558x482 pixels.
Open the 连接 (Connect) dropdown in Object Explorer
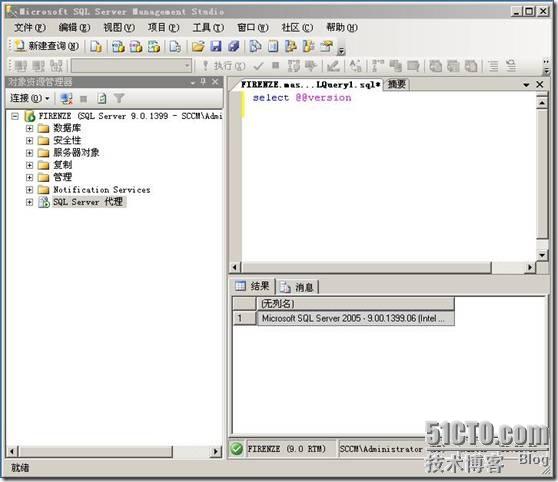[30, 98]
